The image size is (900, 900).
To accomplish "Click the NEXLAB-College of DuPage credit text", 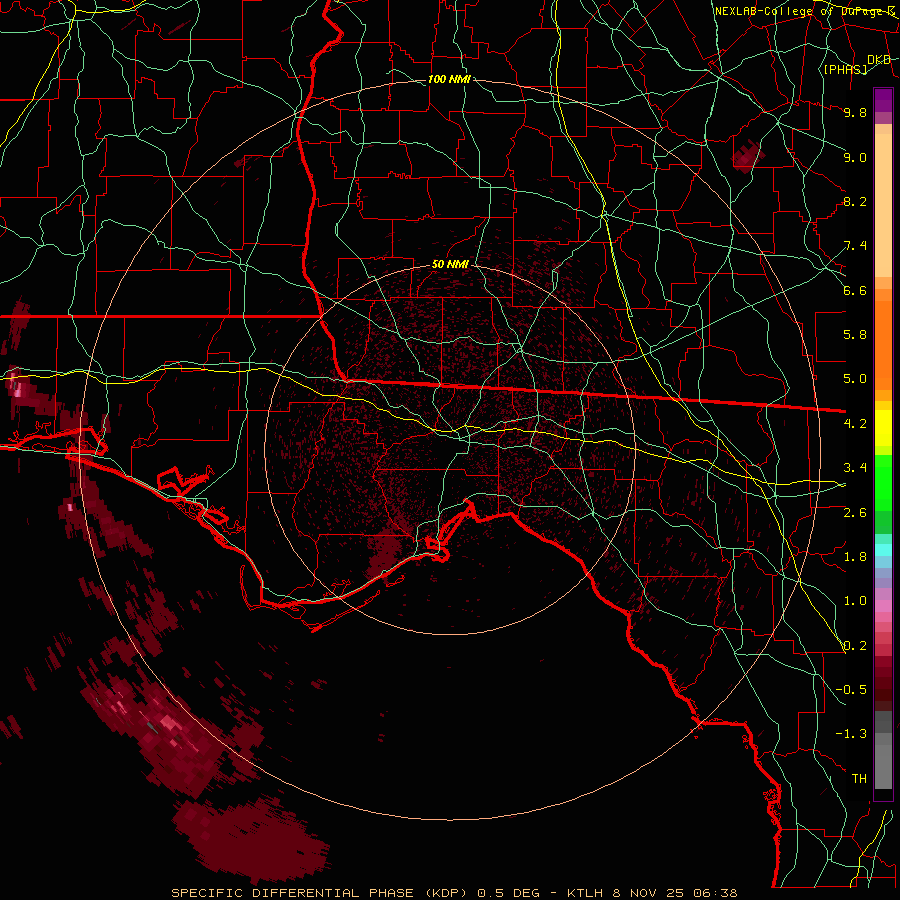I will tap(805, 11).
